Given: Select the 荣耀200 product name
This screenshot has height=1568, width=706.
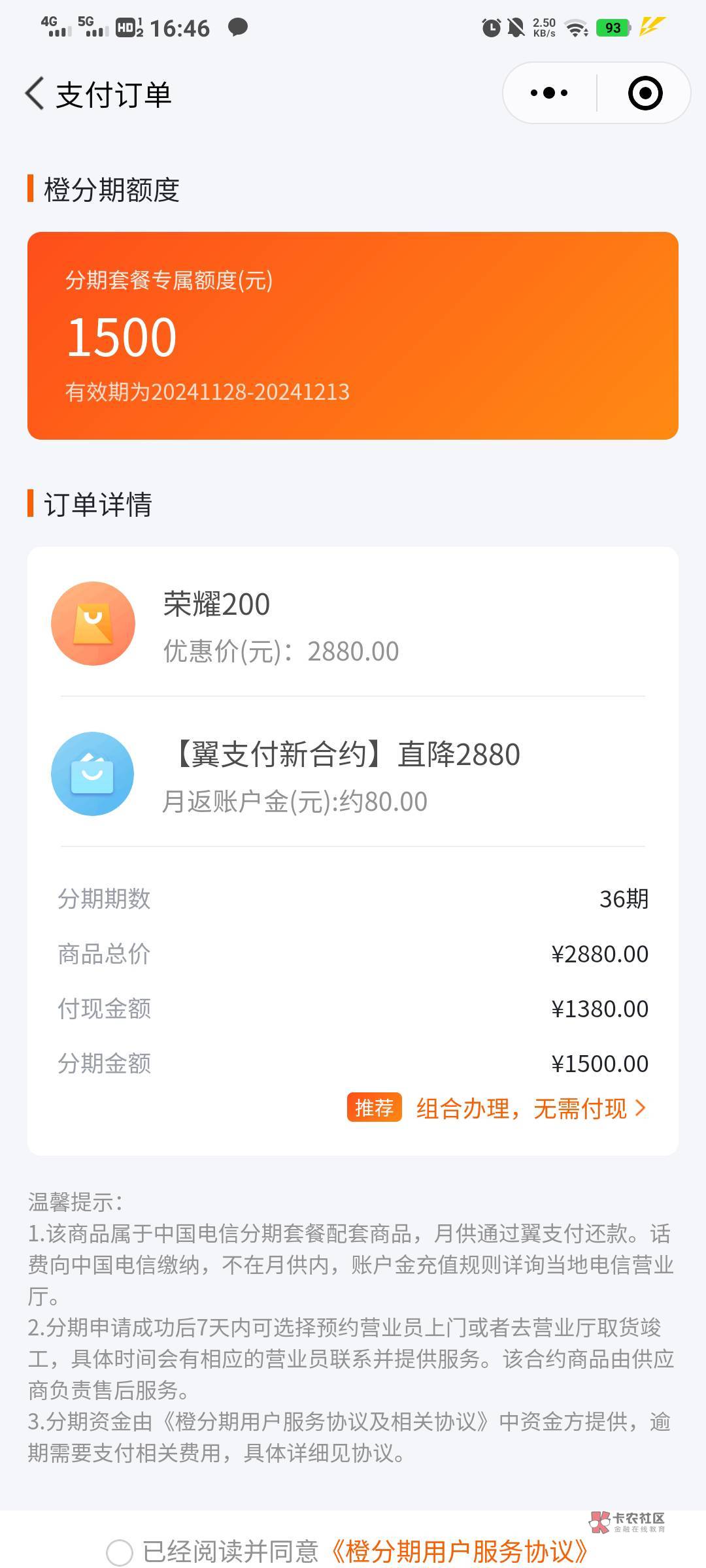Looking at the screenshot, I should click(x=216, y=604).
